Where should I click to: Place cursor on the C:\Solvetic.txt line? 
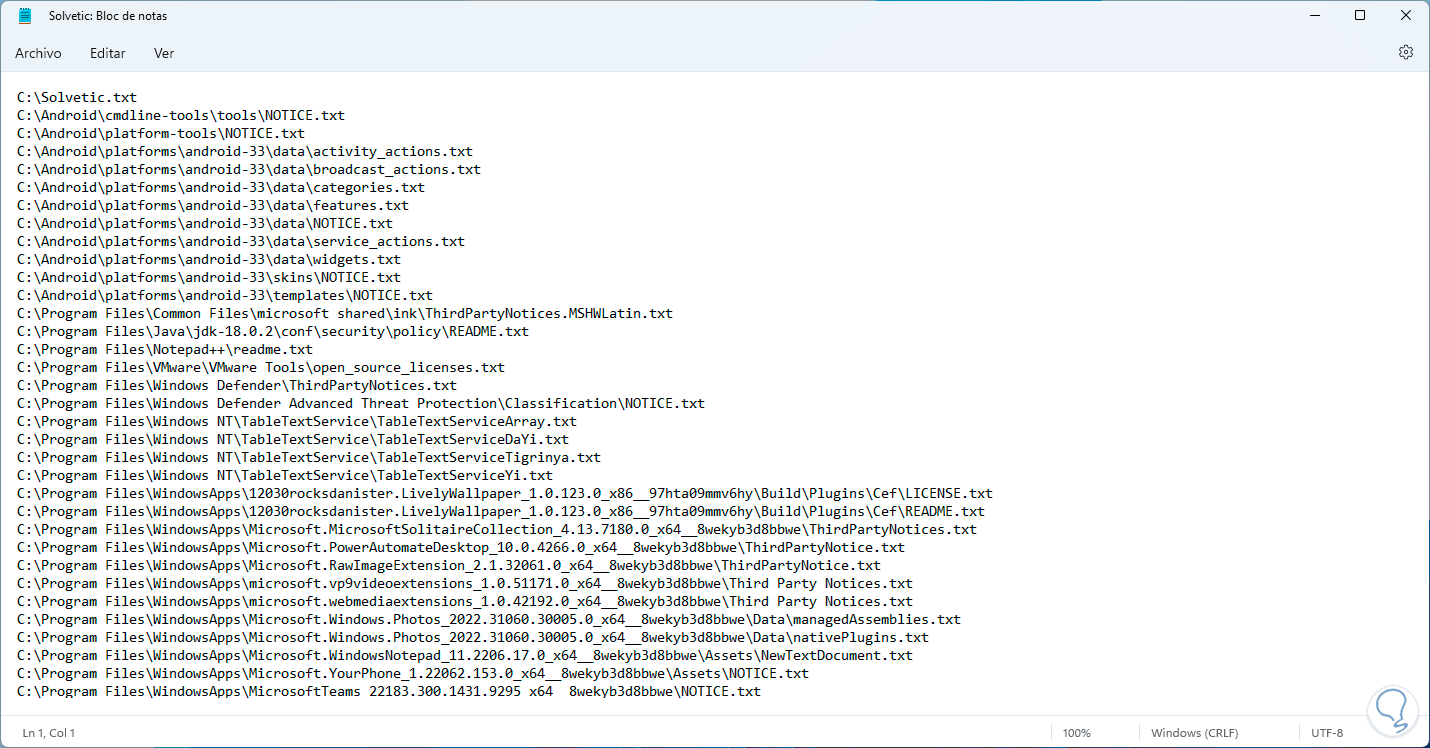[77, 98]
